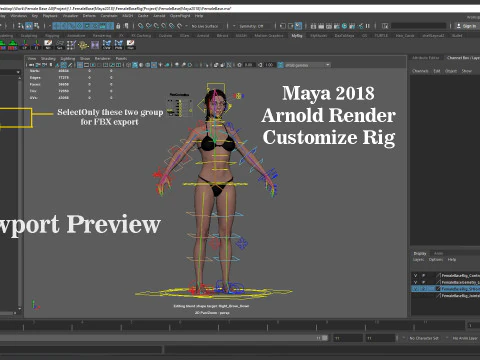The image size is (480, 360).
Task: Open the Windows menu
Action: [x=18, y=16]
